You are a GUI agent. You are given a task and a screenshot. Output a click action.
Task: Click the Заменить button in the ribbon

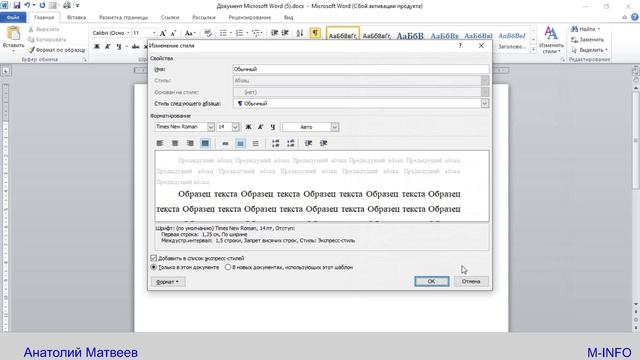click(x=587, y=40)
